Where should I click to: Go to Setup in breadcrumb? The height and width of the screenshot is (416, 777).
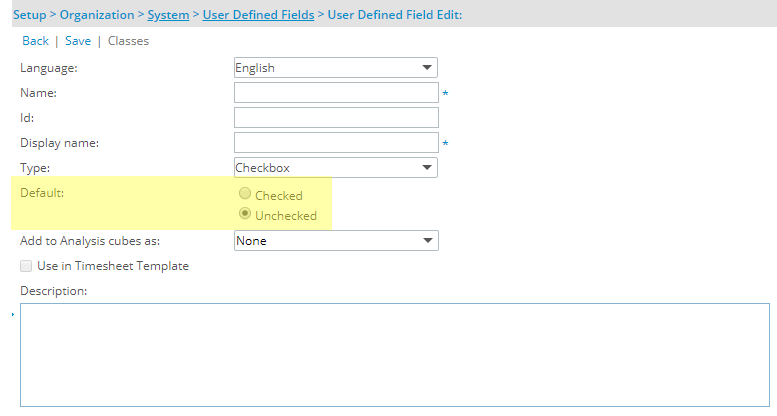click(30, 15)
